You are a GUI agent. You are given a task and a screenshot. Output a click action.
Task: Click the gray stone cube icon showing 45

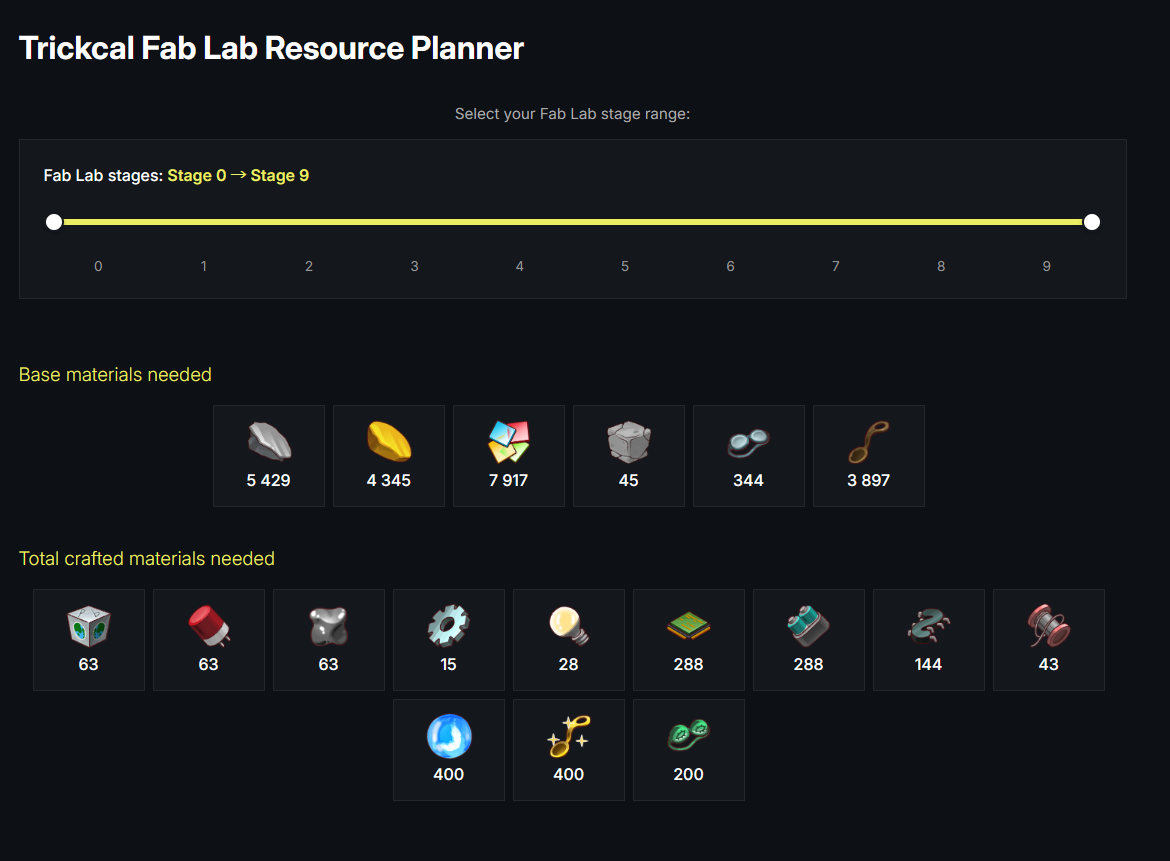coord(628,441)
